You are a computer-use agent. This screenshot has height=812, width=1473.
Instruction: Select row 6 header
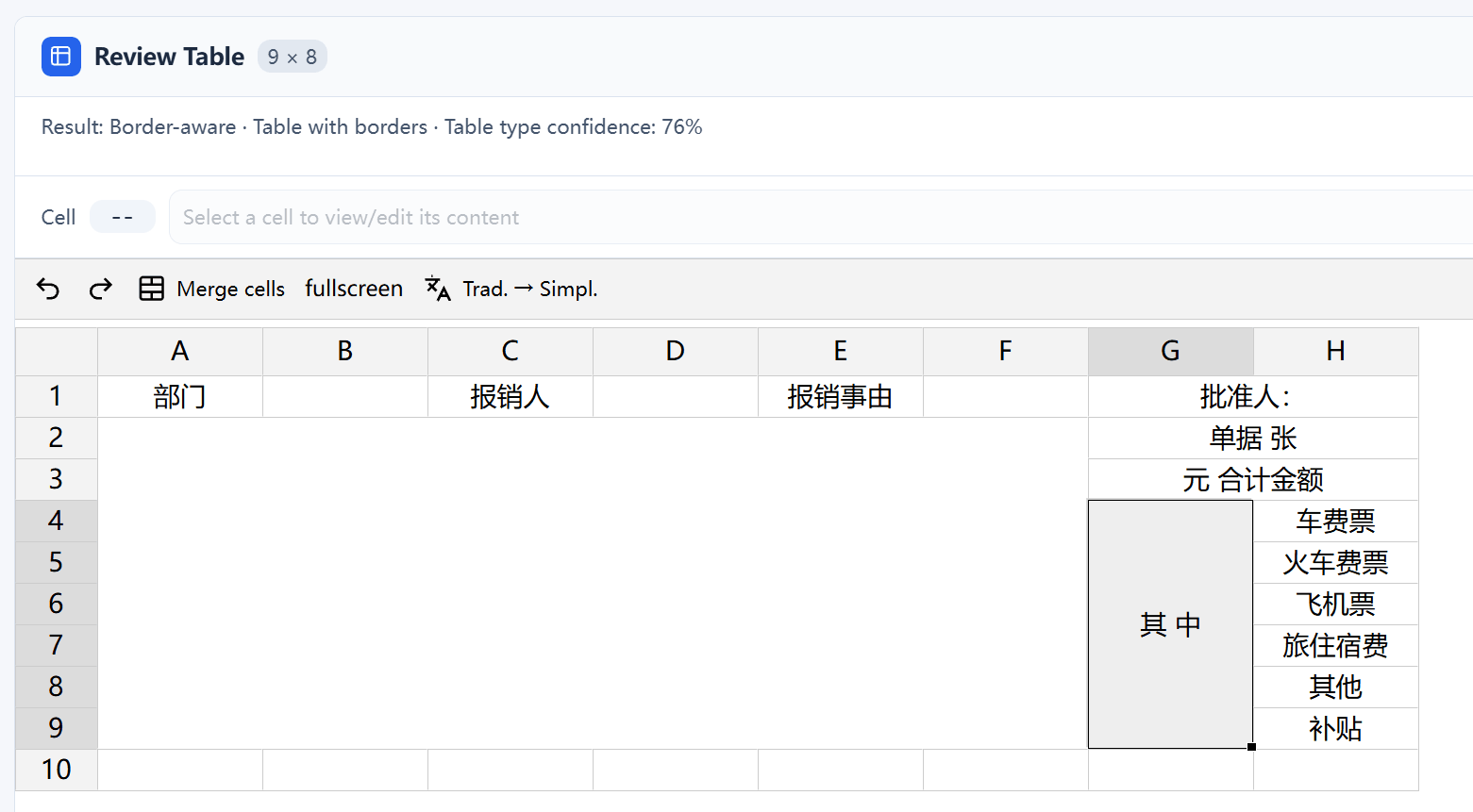(57, 605)
